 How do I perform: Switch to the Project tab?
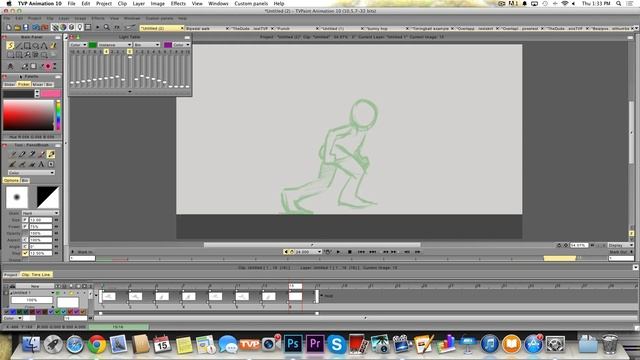pos(11,275)
